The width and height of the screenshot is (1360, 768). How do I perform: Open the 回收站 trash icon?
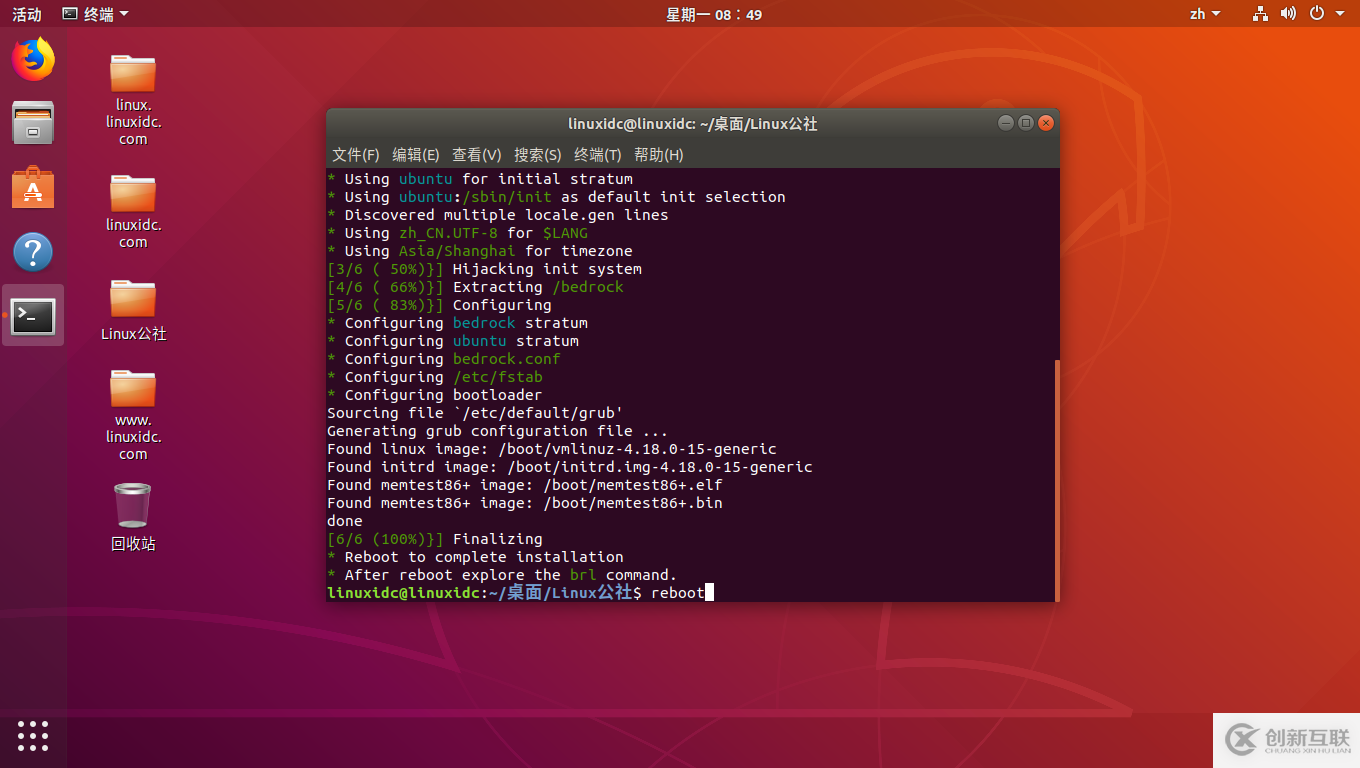(132, 505)
